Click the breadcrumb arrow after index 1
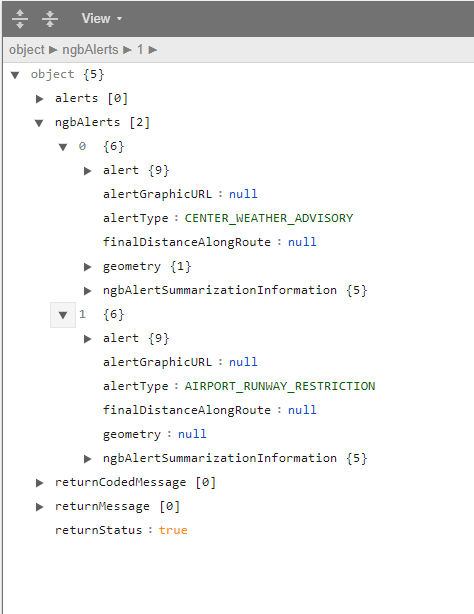 [153, 50]
